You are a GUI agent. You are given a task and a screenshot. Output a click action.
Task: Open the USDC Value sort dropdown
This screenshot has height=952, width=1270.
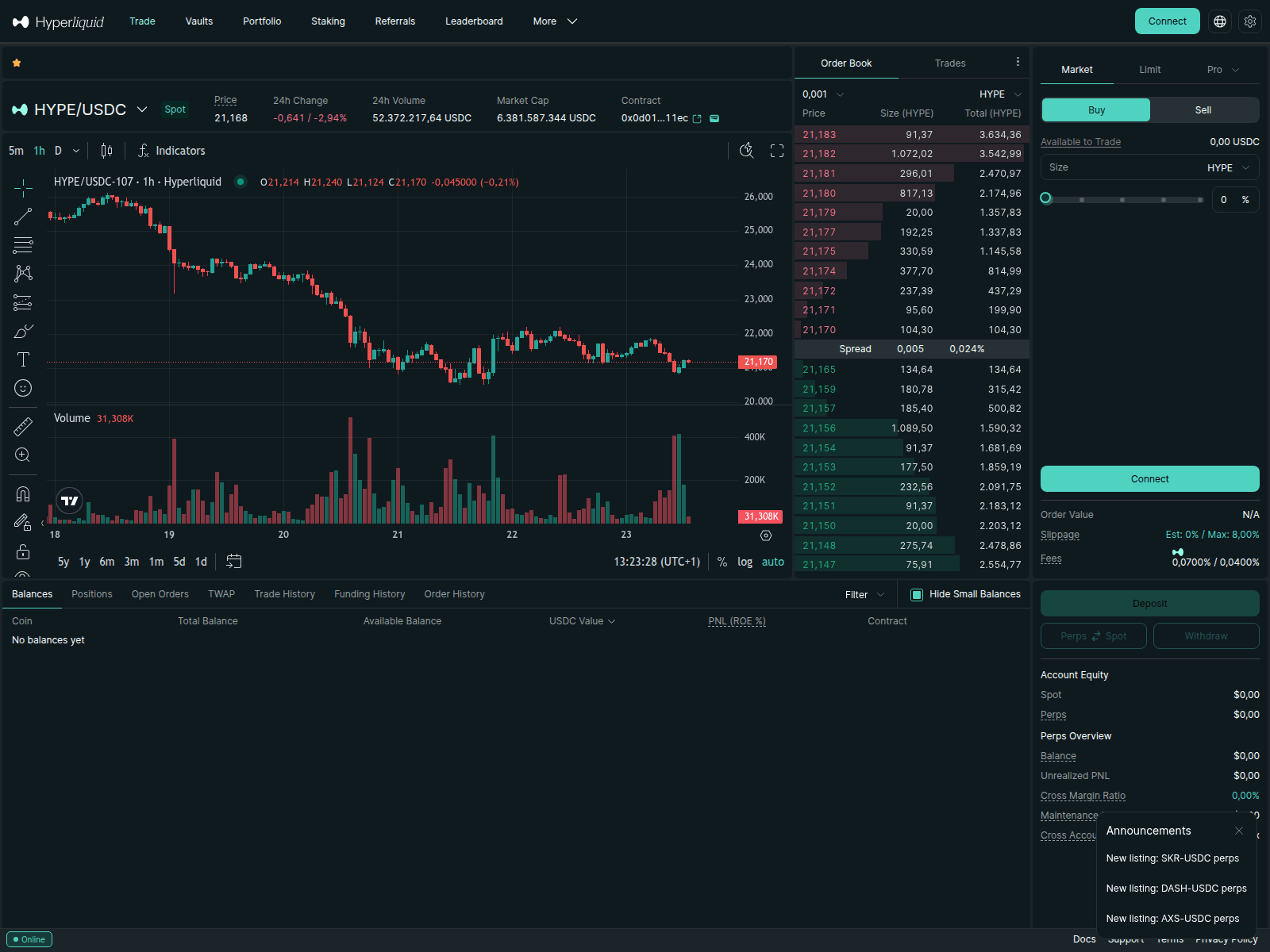582,621
